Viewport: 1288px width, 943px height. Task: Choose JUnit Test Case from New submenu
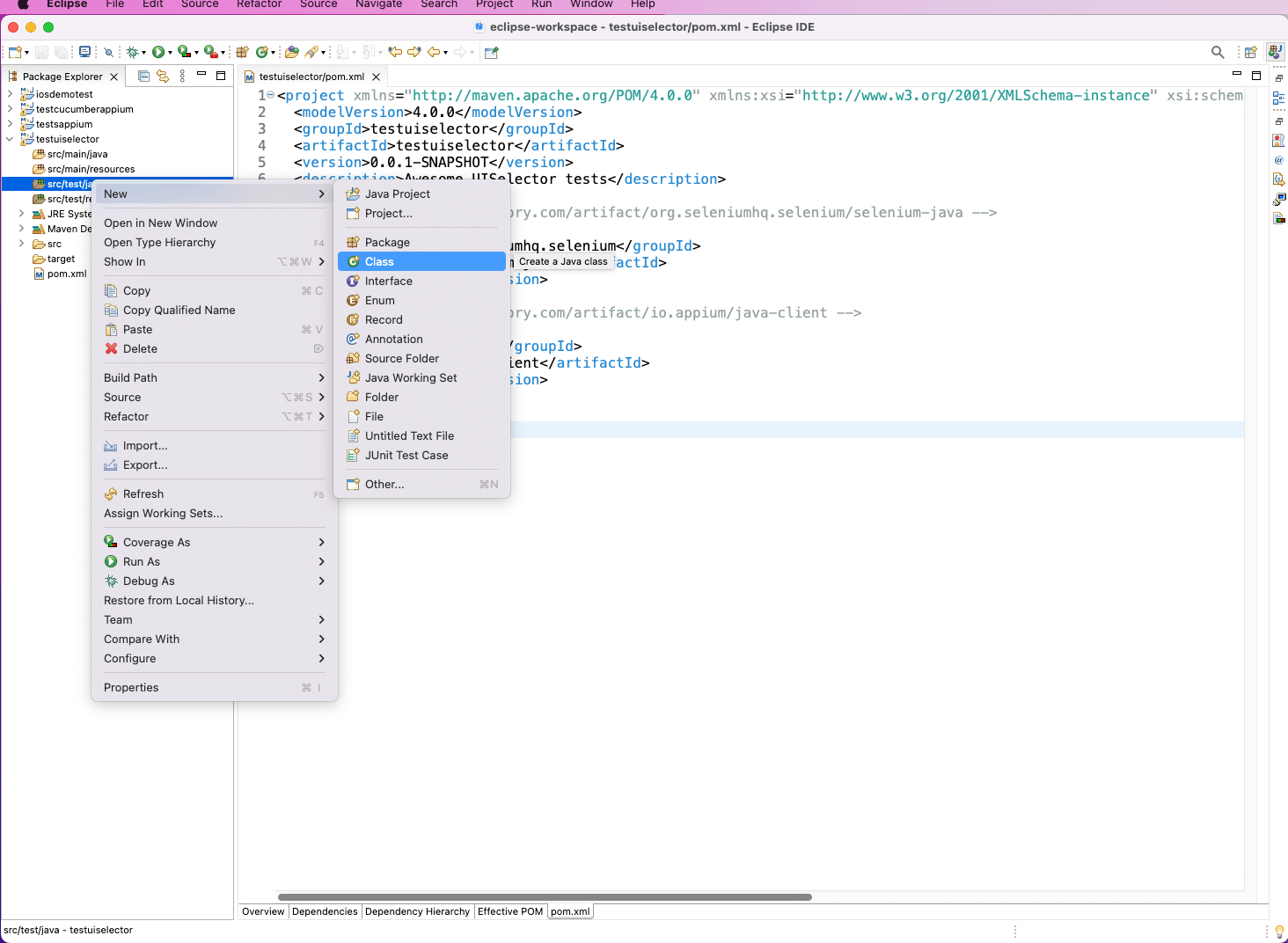pyautogui.click(x=406, y=455)
